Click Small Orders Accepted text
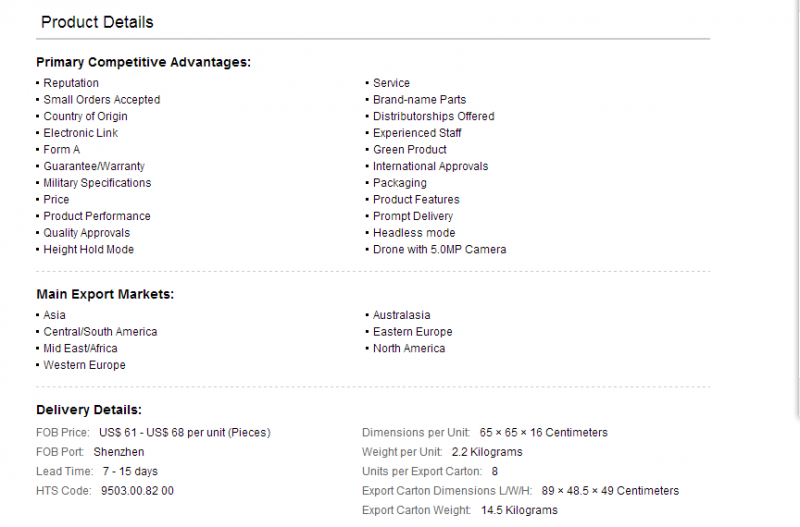The image size is (800, 527). coord(102,99)
